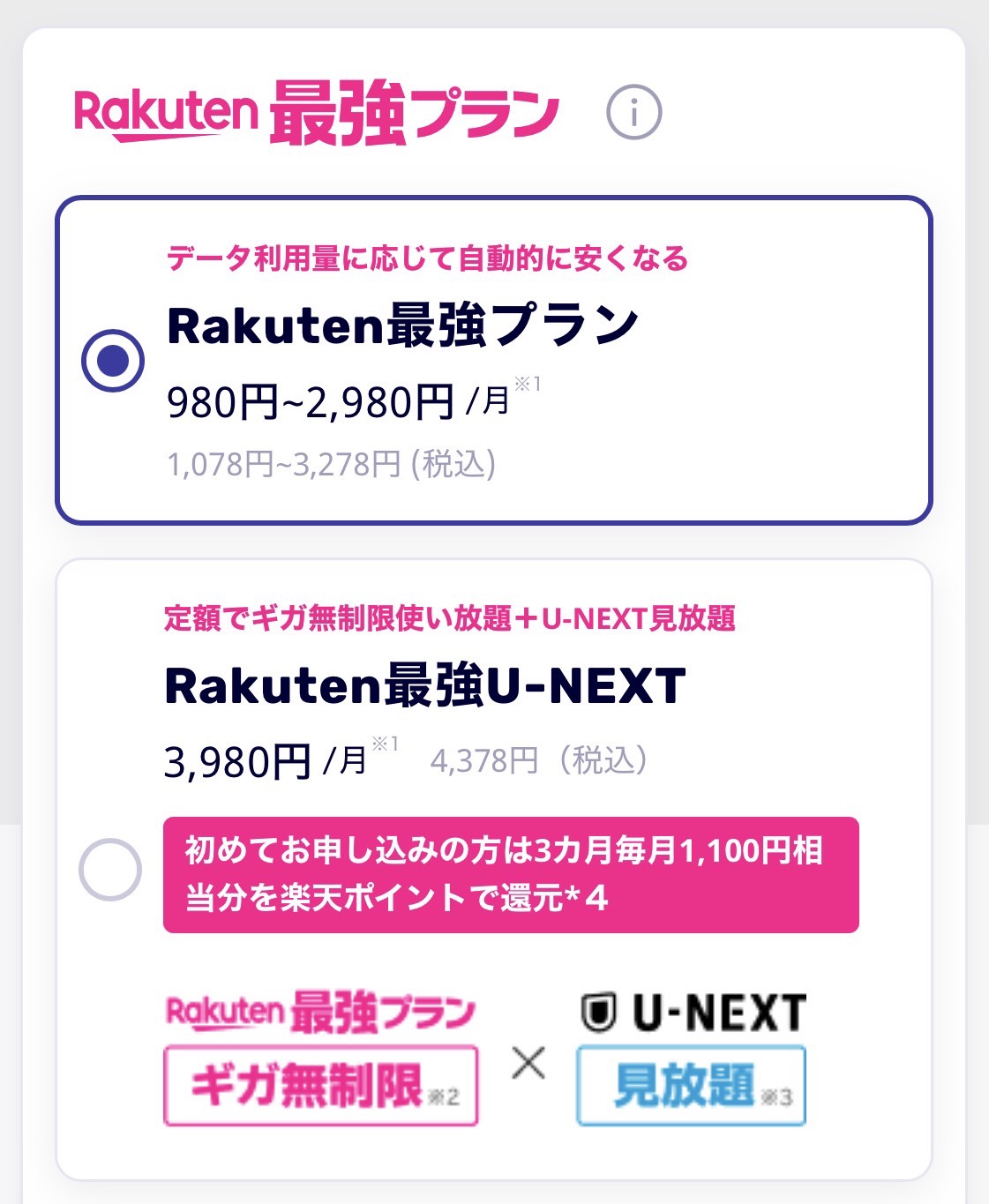Click the Rakuten最強プラン logo at top

pyautogui.click(x=317, y=113)
